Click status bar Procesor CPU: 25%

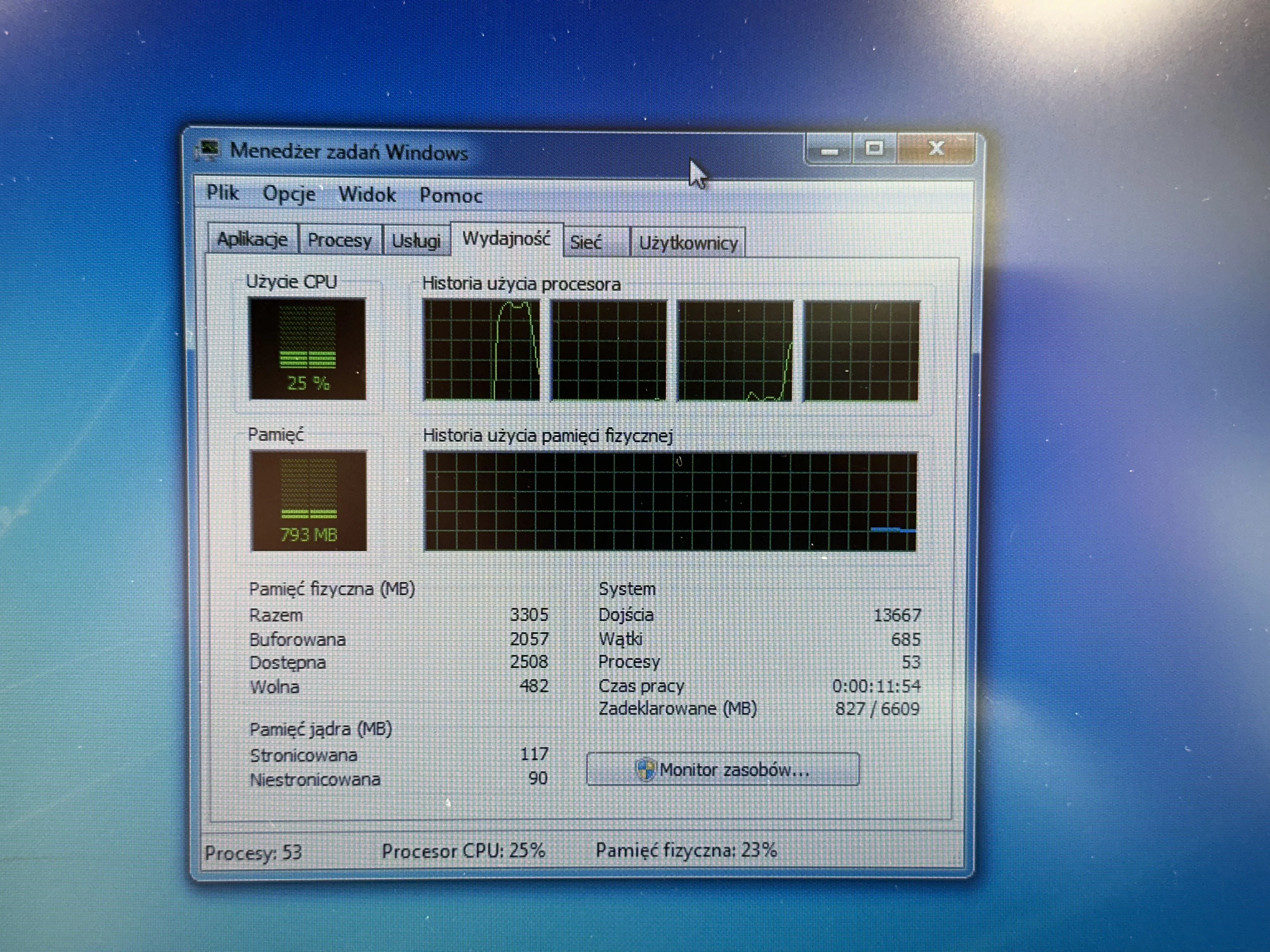pyautogui.click(x=463, y=851)
